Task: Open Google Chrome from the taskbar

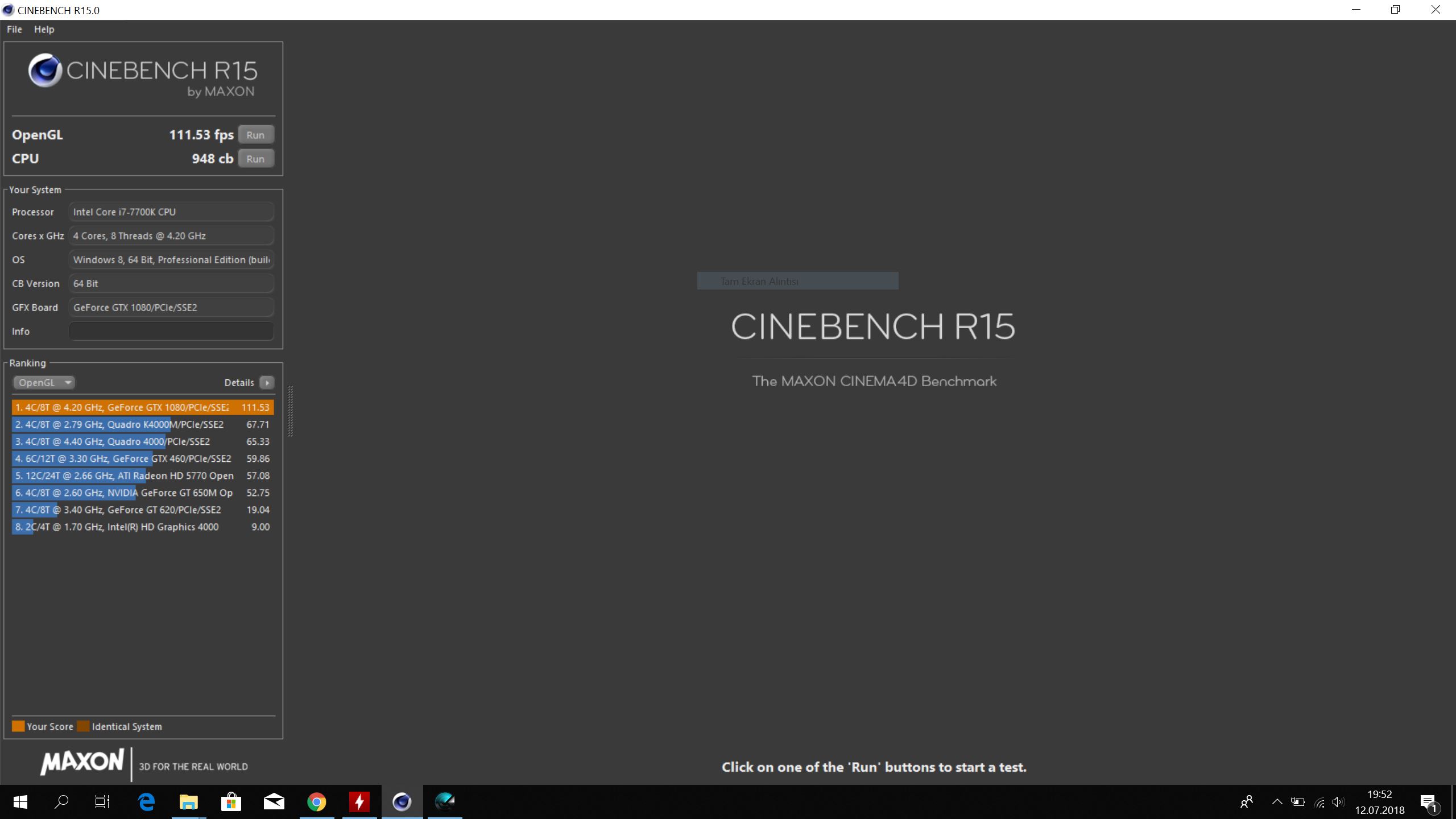Action: coord(317,802)
